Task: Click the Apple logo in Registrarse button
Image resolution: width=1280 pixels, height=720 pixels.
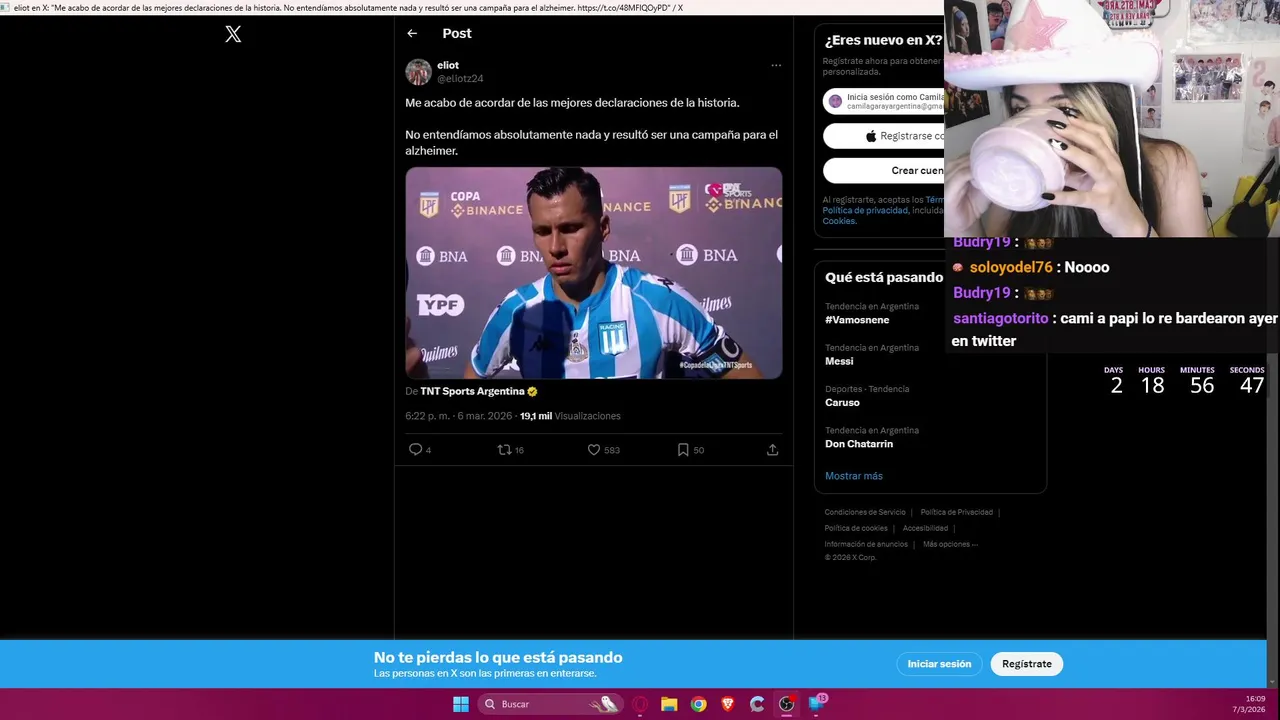Action: pos(871,136)
